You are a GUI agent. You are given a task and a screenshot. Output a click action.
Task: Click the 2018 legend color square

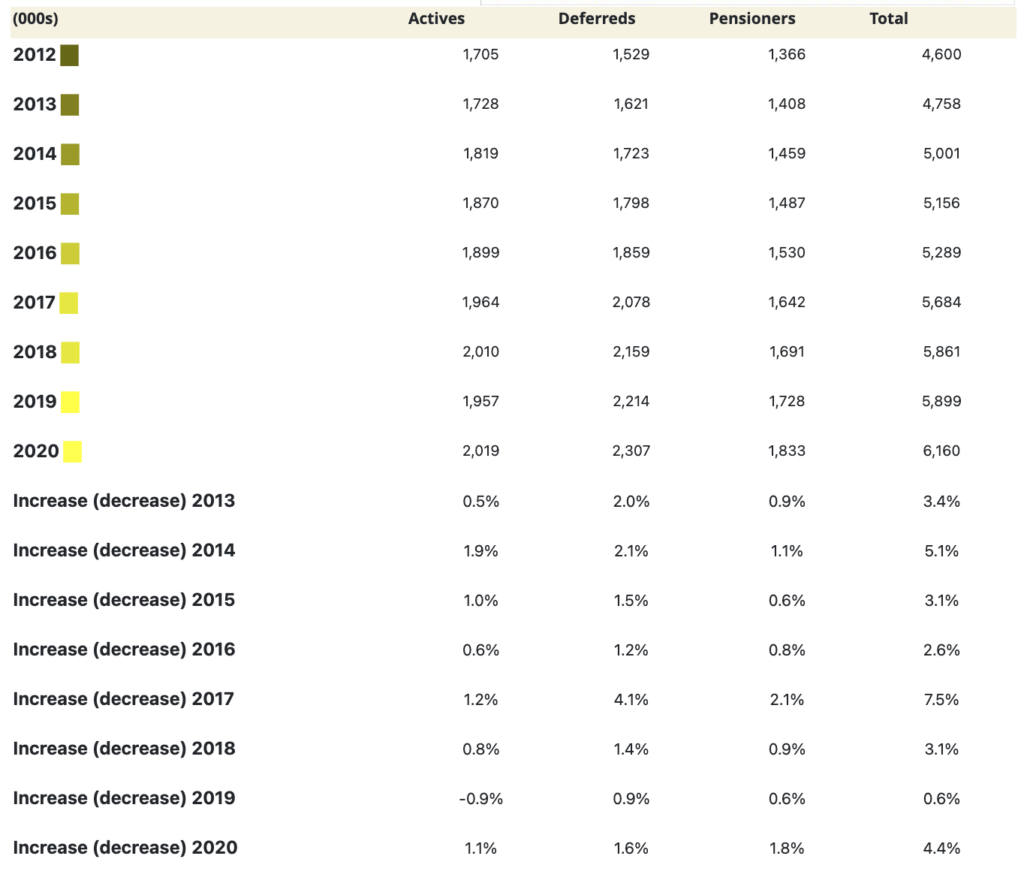[x=70, y=352]
